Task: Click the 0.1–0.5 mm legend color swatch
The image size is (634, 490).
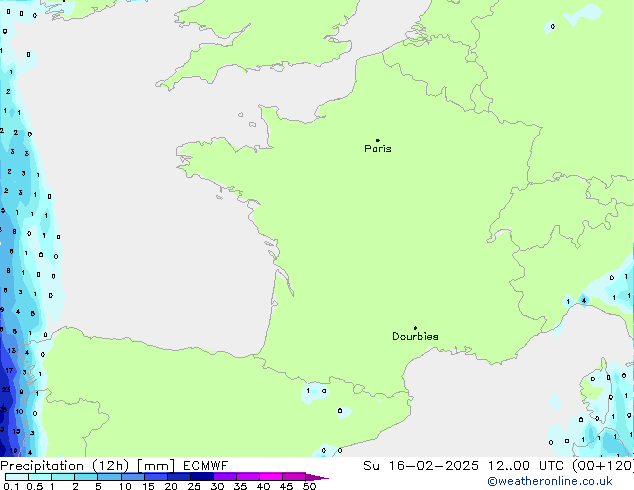Action: (x=17, y=477)
